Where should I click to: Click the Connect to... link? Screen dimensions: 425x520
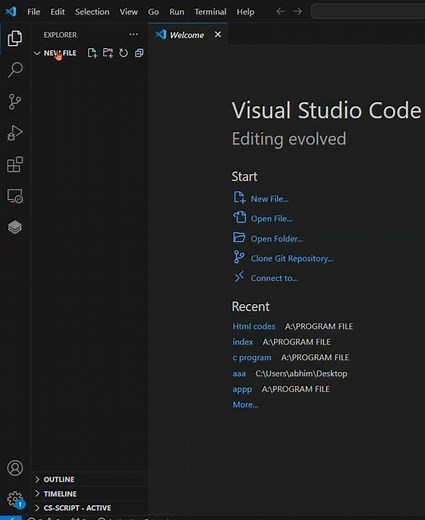pyautogui.click(x=266, y=278)
